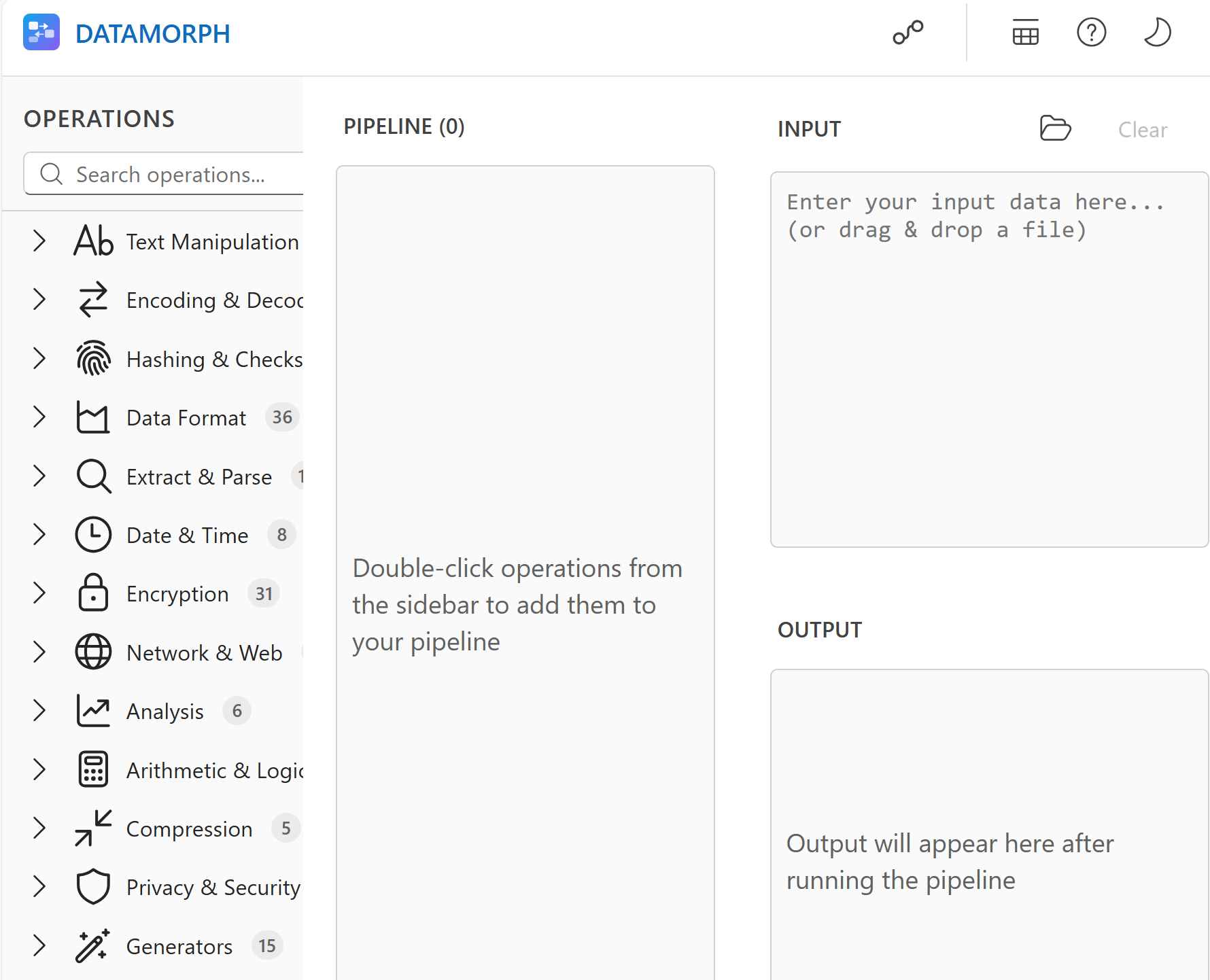Expand the Compression category chevron
The width and height of the screenshot is (1210, 980).
click(39, 828)
